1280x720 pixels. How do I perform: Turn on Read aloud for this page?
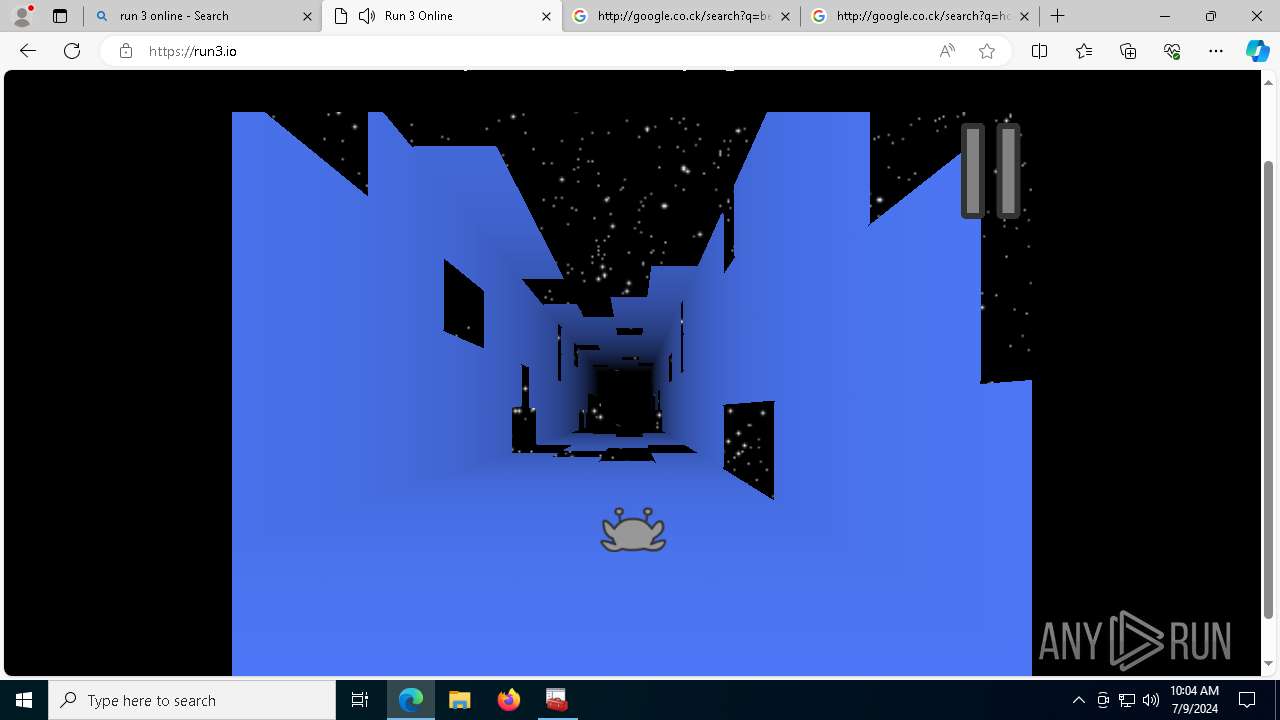pyautogui.click(x=947, y=51)
